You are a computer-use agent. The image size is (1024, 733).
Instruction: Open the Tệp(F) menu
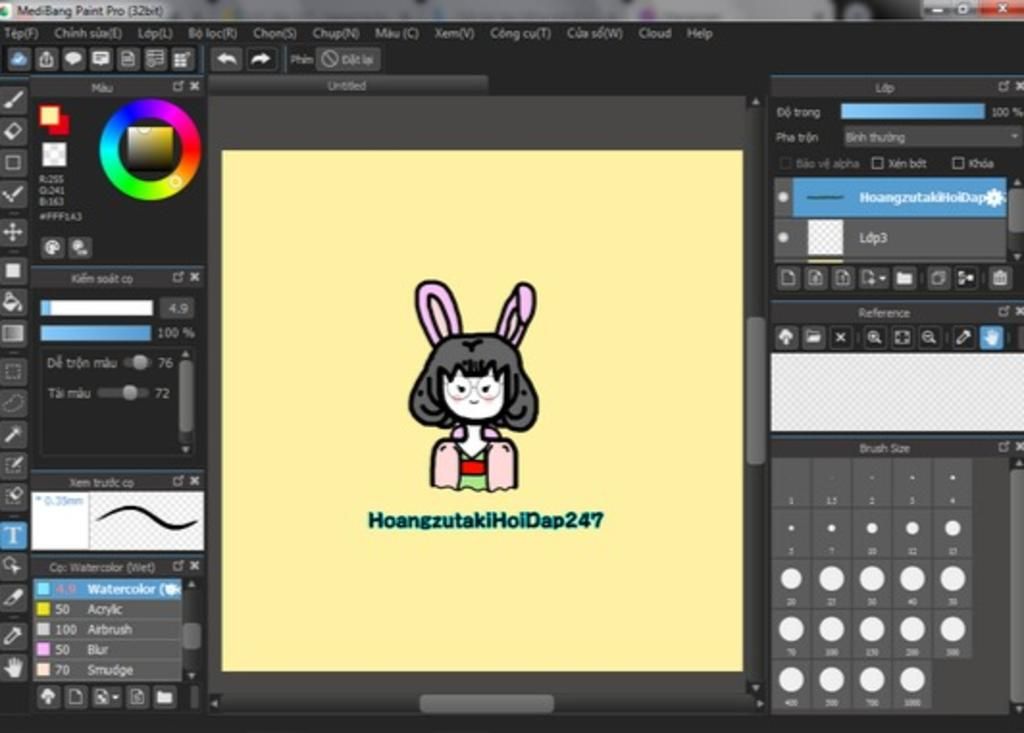(20, 33)
